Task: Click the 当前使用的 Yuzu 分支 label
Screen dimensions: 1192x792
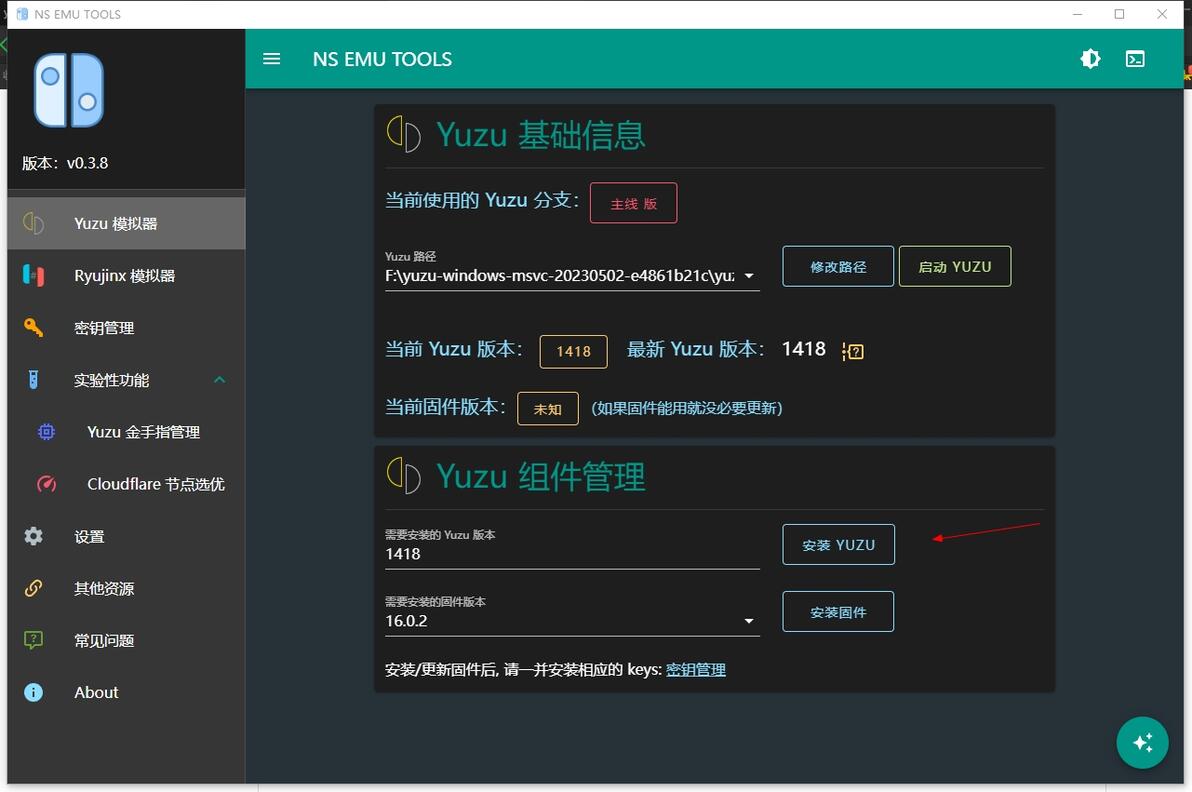Action: [482, 200]
